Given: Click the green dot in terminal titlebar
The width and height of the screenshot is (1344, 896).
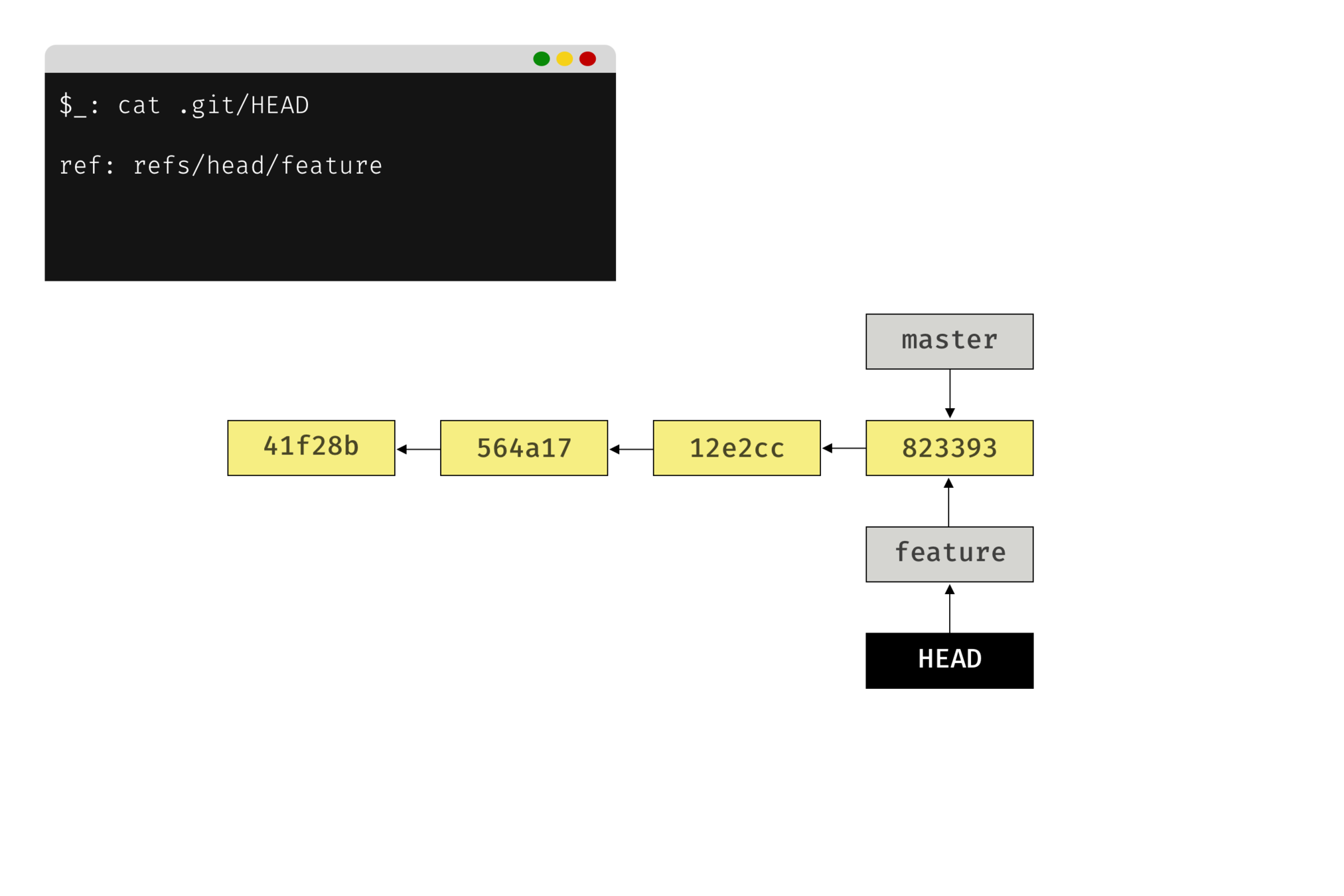Looking at the screenshot, I should [x=541, y=59].
